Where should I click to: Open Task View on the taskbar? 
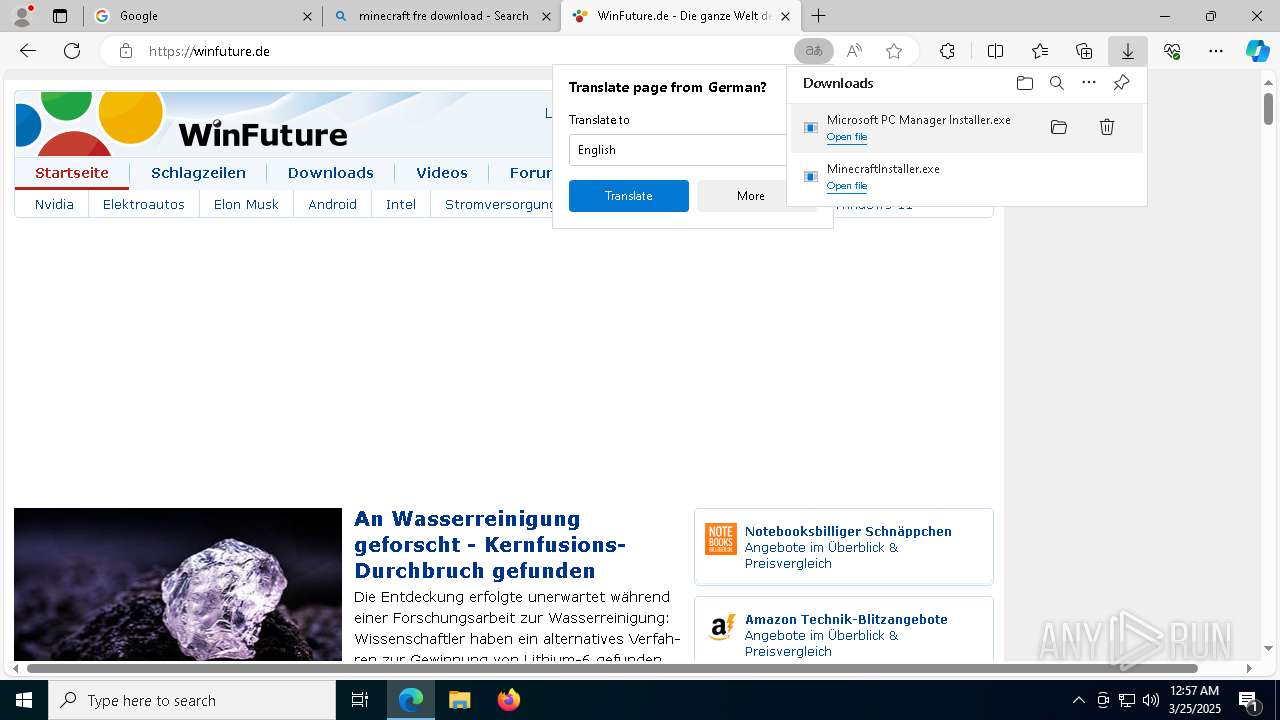[x=360, y=700]
